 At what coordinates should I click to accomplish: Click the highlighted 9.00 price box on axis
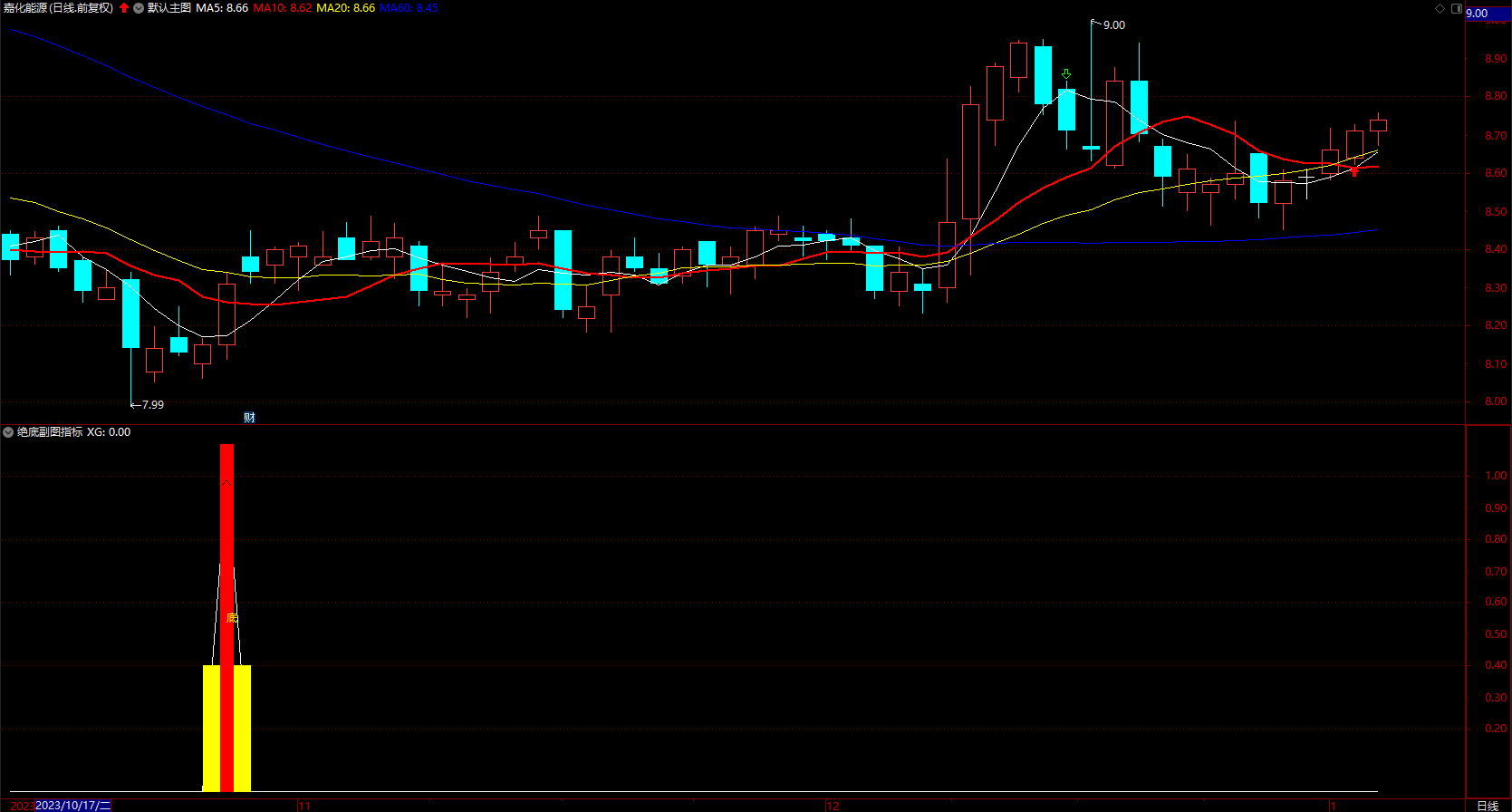tap(1488, 13)
